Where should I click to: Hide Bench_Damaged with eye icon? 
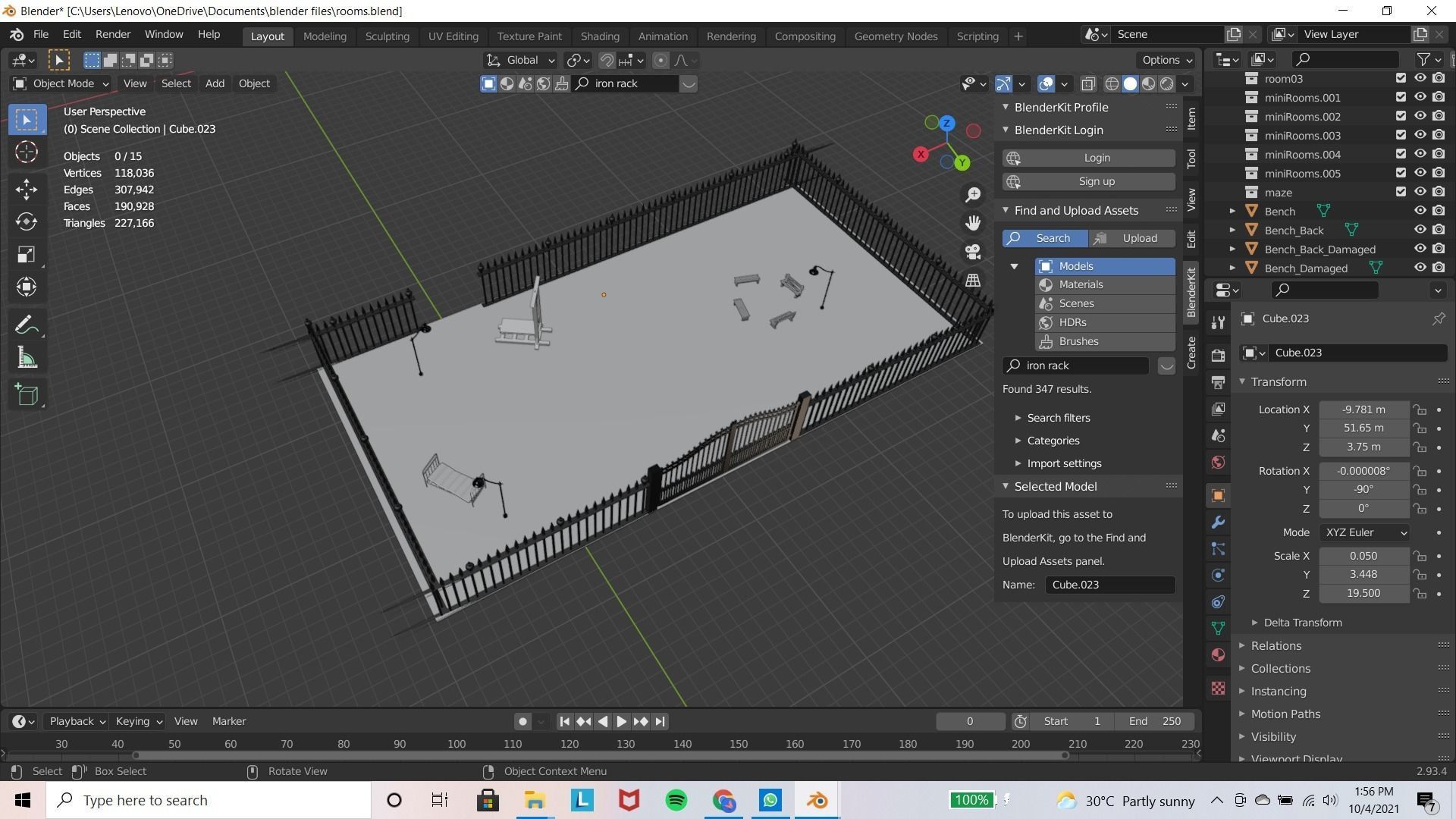tap(1420, 268)
